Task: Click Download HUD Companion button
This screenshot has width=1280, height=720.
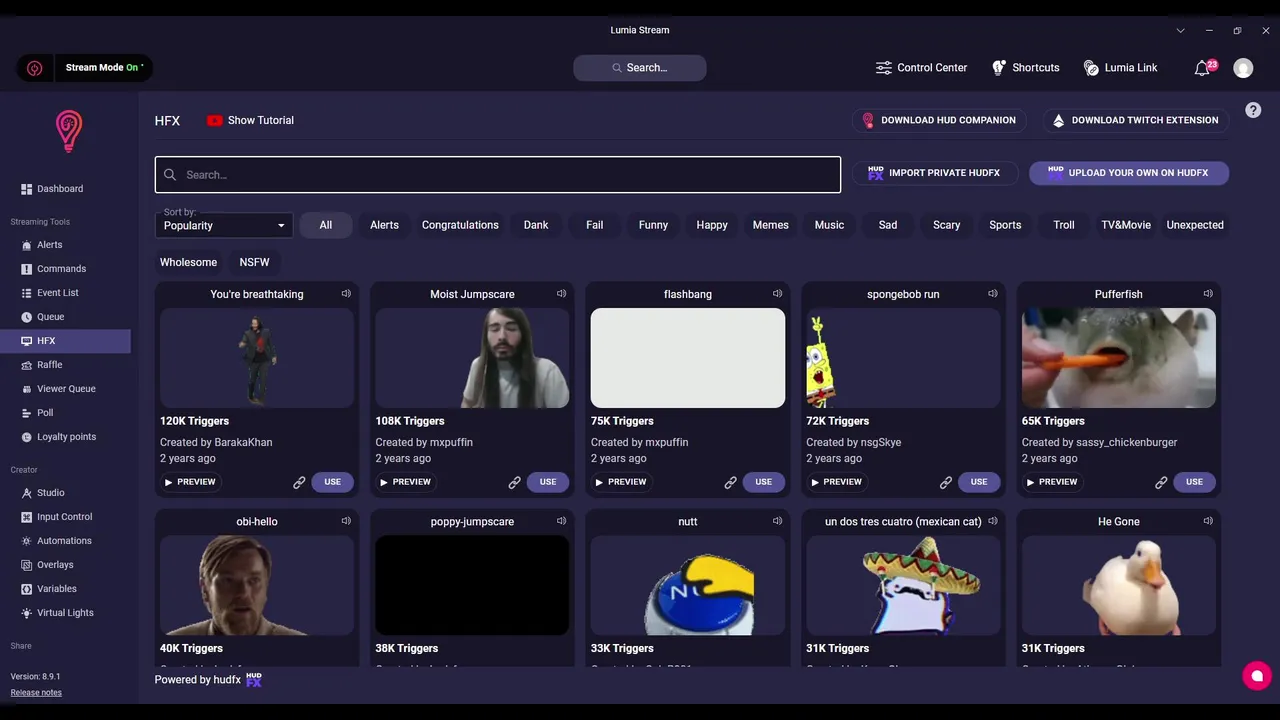Action: click(x=938, y=120)
